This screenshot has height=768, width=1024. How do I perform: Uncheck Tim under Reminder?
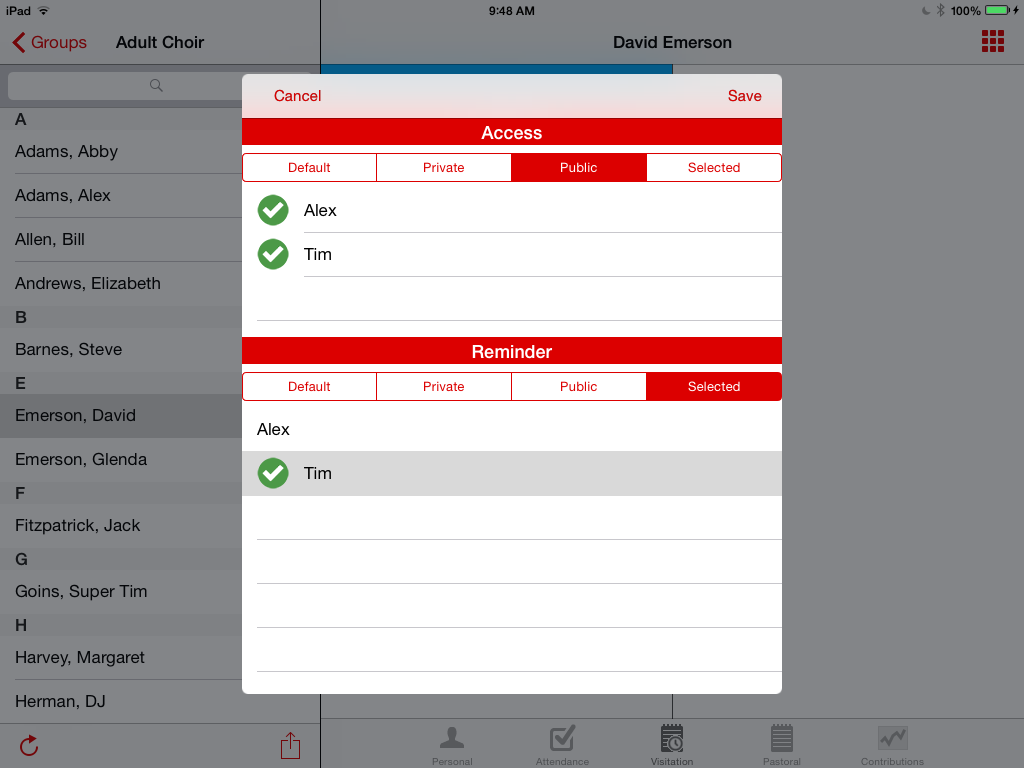coord(273,473)
